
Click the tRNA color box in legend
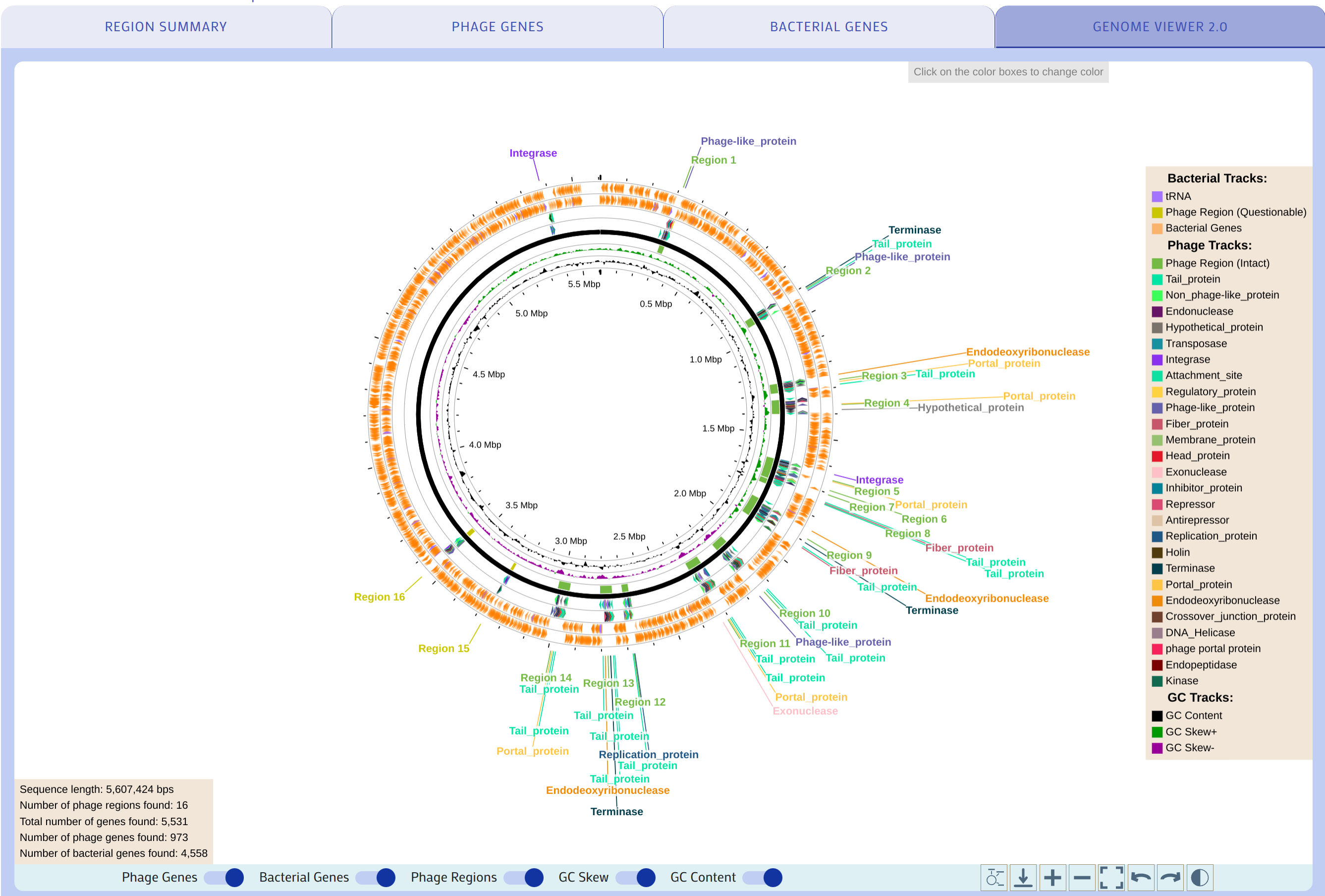[1157, 197]
